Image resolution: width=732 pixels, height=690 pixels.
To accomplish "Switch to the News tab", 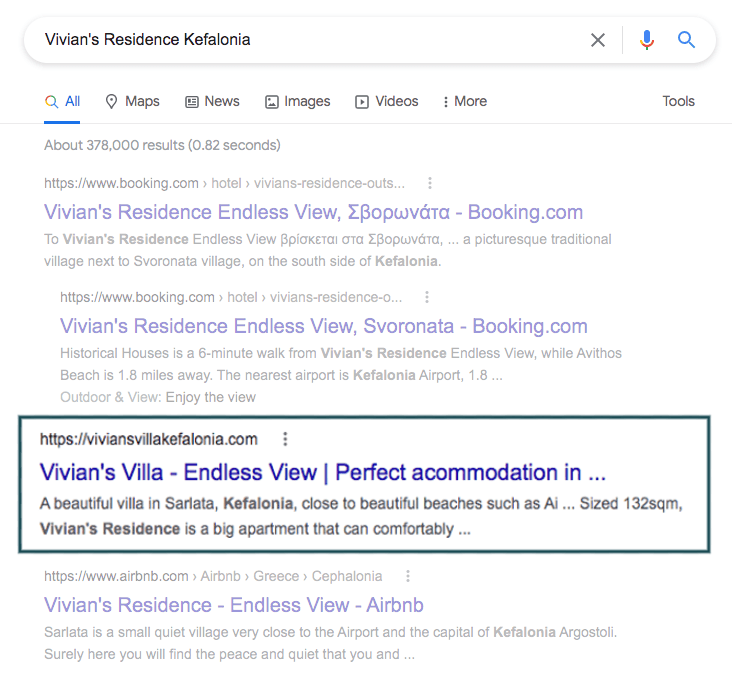I will [x=212, y=101].
